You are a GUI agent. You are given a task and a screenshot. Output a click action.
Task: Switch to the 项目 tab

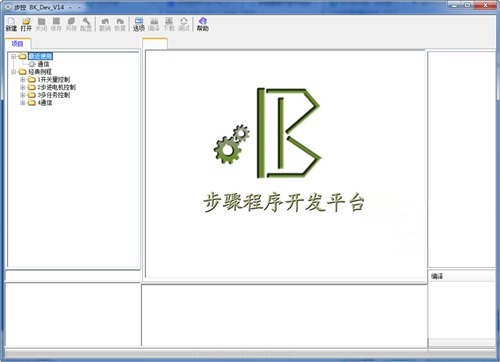(x=18, y=44)
